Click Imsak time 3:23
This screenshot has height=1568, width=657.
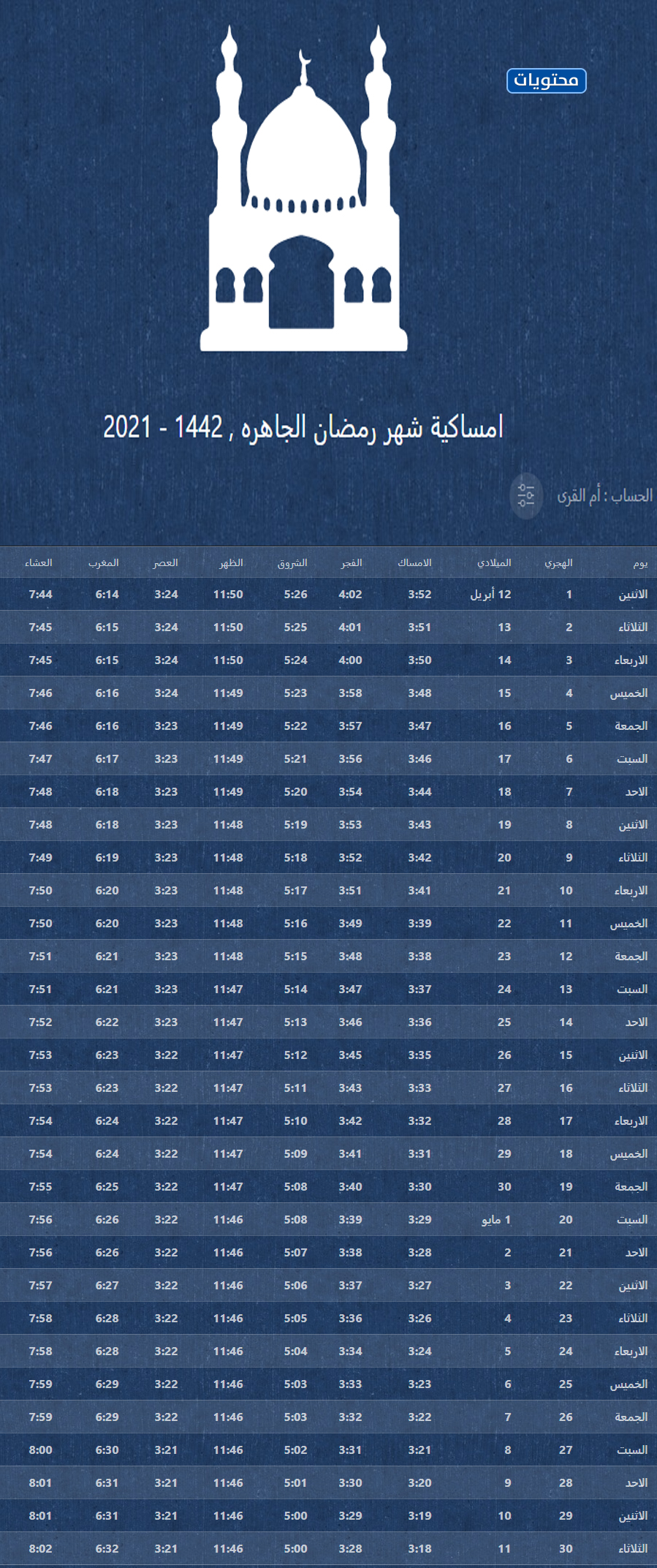click(419, 1384)
